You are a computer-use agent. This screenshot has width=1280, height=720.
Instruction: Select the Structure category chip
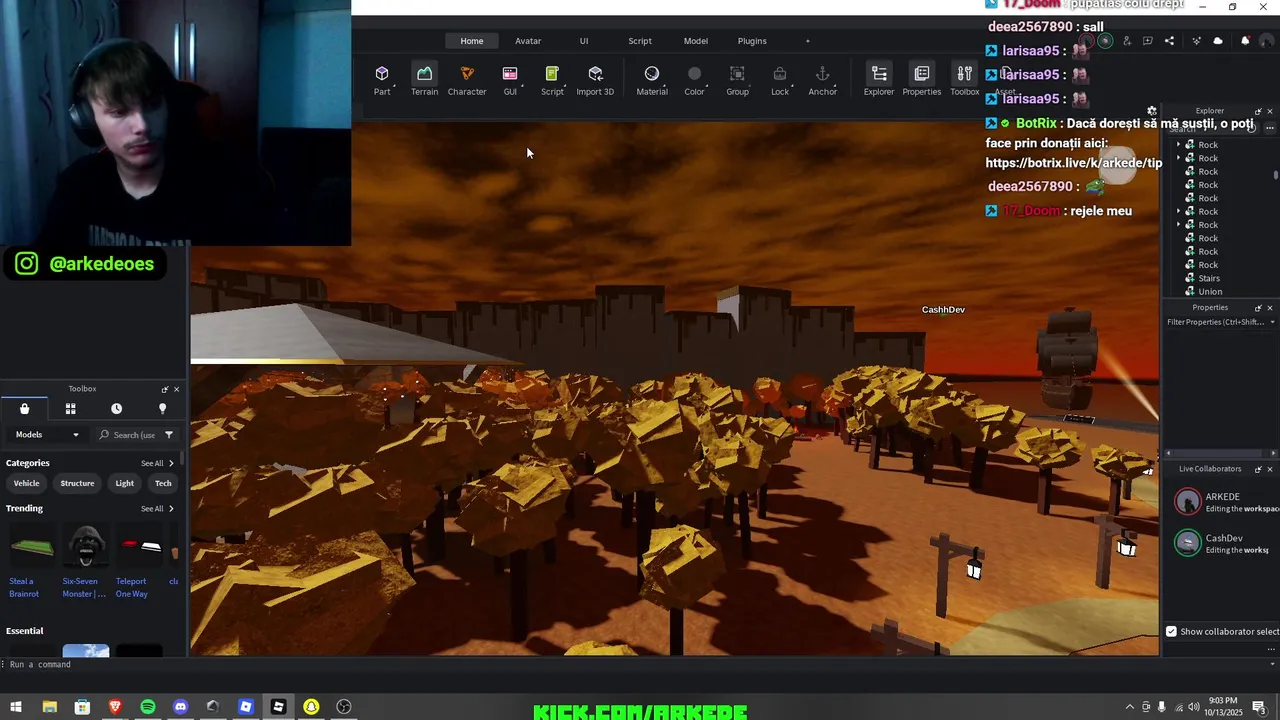[77, 483]
